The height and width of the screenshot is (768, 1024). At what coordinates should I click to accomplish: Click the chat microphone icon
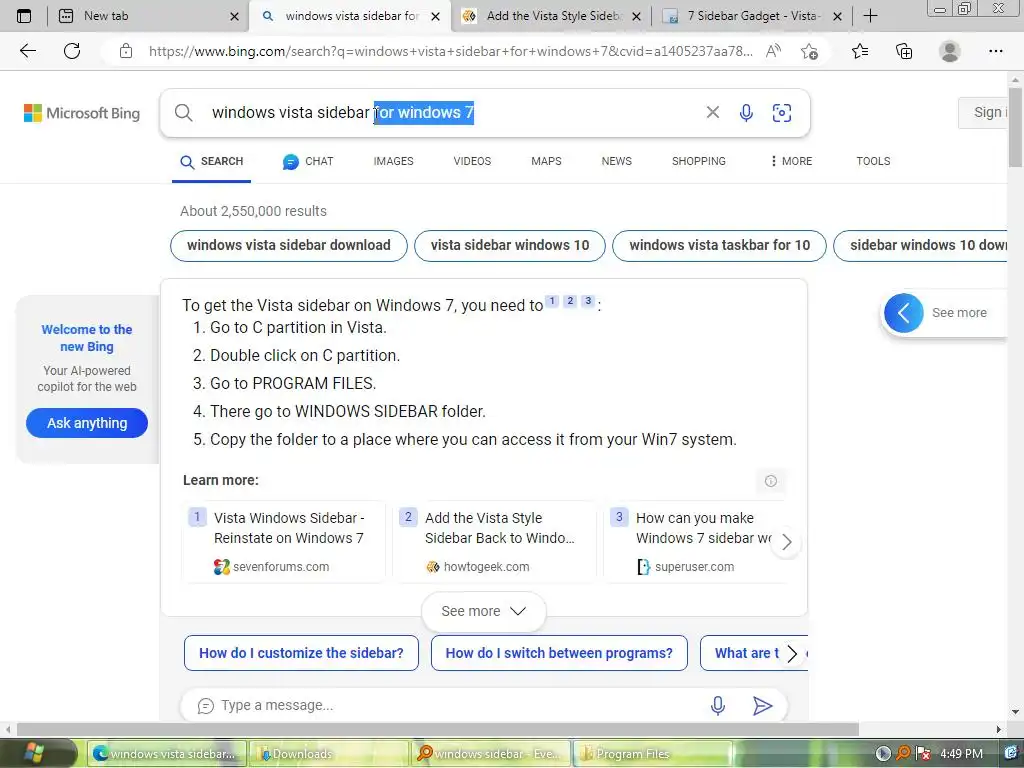coord(718,705)
